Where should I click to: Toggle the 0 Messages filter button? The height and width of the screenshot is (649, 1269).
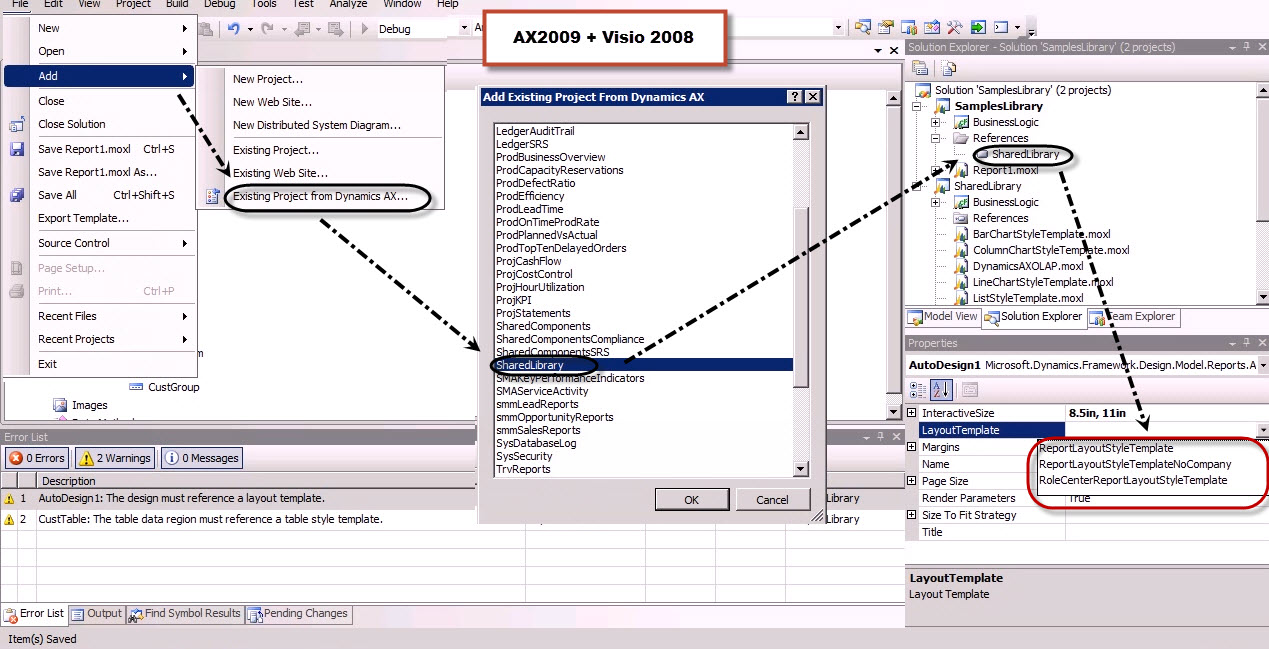point(202,458)
